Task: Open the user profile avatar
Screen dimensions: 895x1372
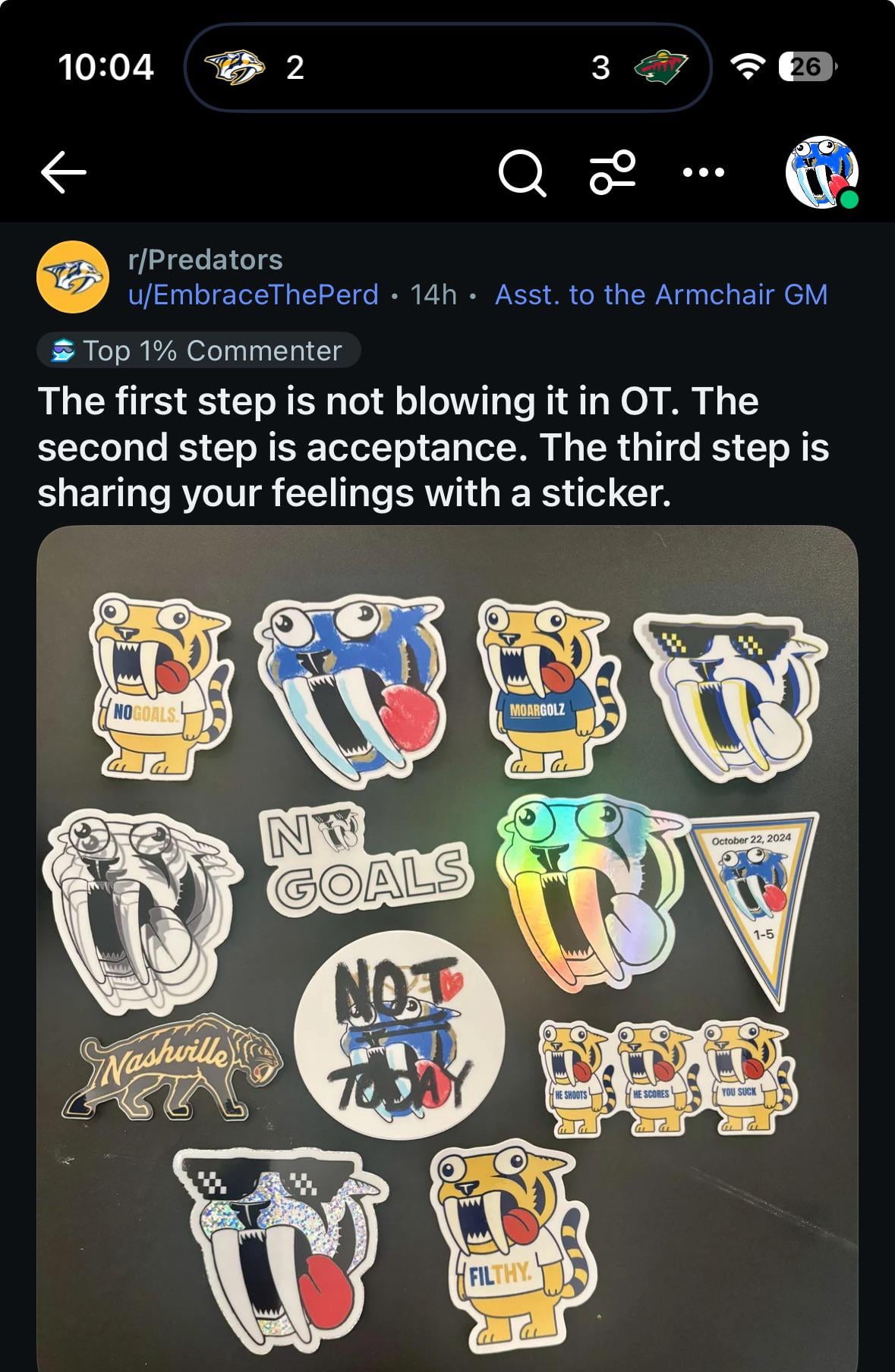Action: (821, 173)
